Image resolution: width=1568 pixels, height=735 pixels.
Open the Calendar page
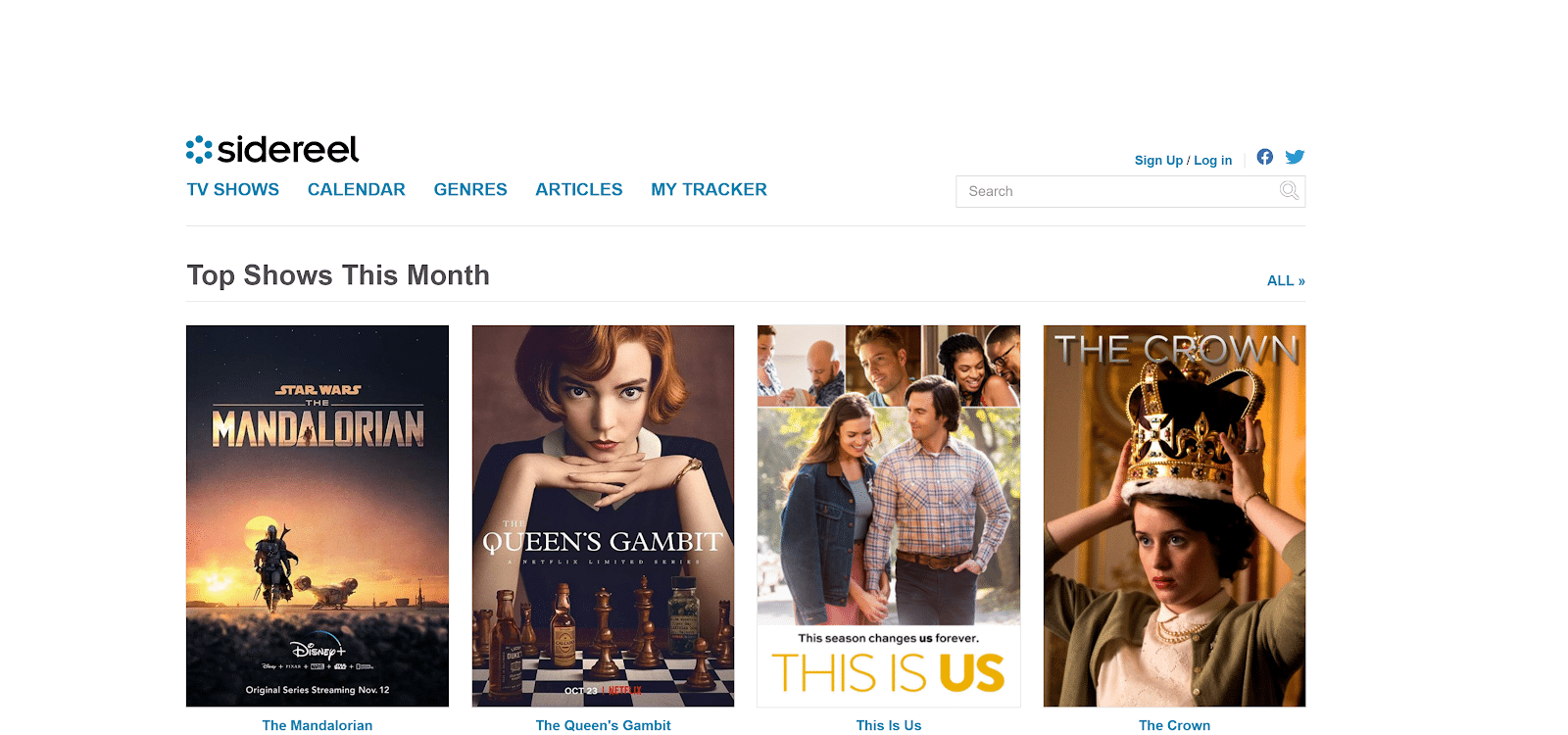pos(357,190)
